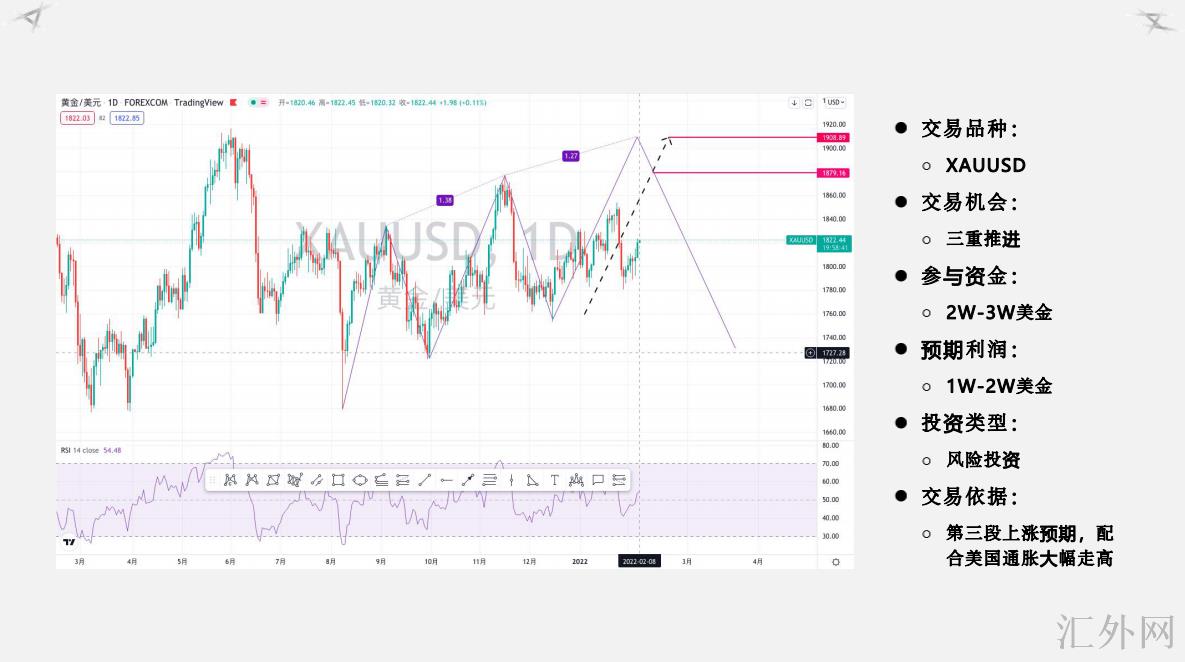Viewport: 1185px width, 662px height.
Task: Select the Ellipse drawing tool
Action: [x=360, y=480]
